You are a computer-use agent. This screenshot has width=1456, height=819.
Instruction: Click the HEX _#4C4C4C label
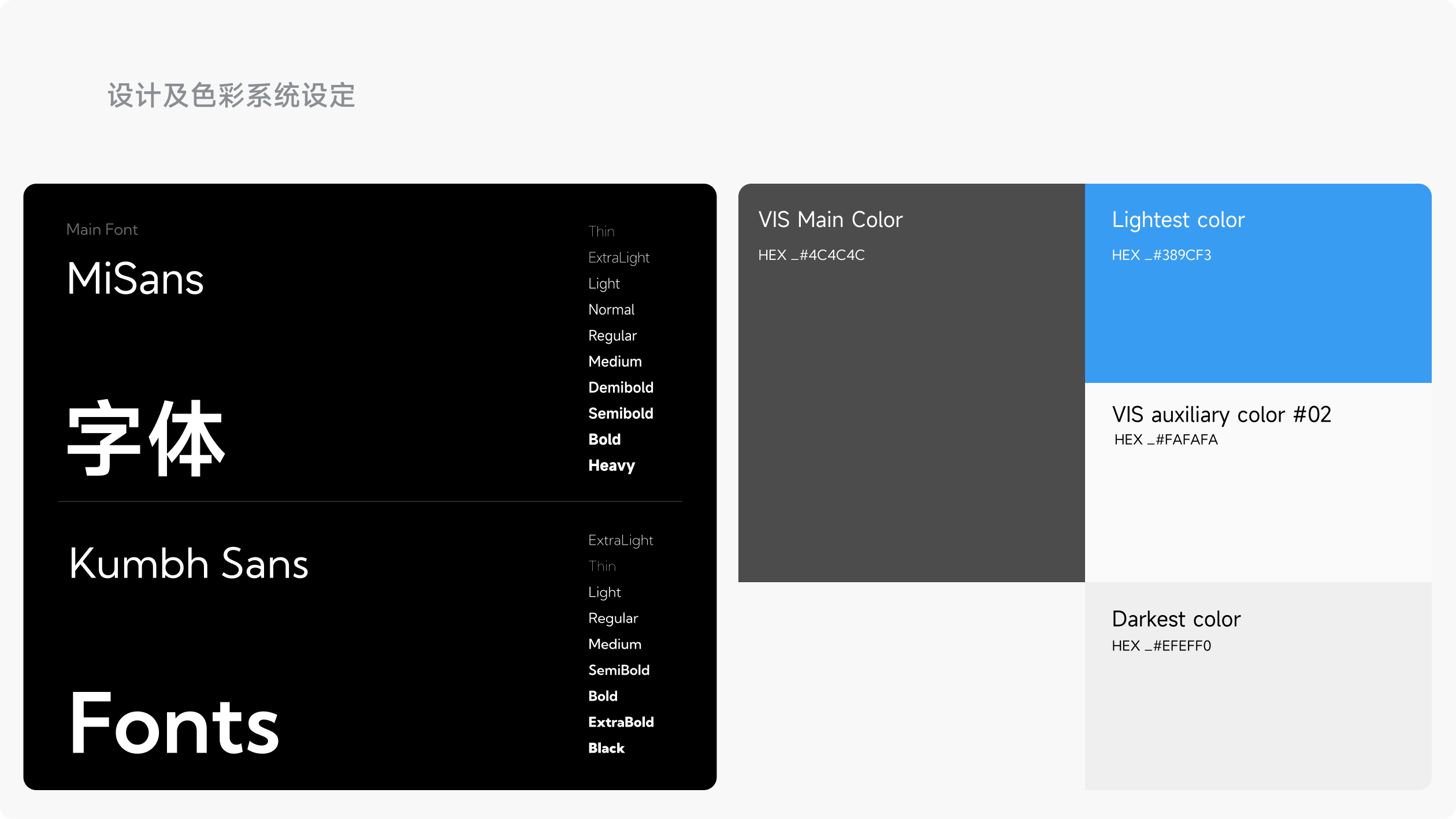[x=811, y=255]
